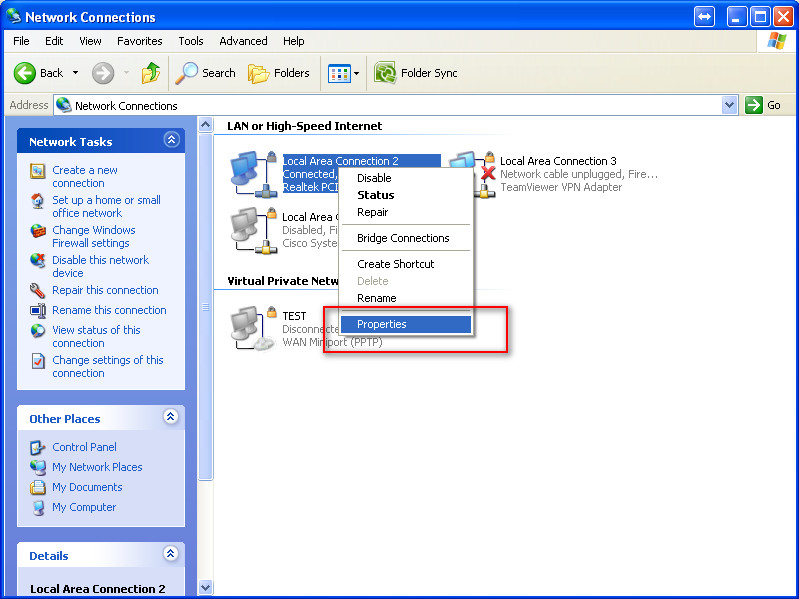
Task: Open the Advanced menu
Action: (243, 41)
